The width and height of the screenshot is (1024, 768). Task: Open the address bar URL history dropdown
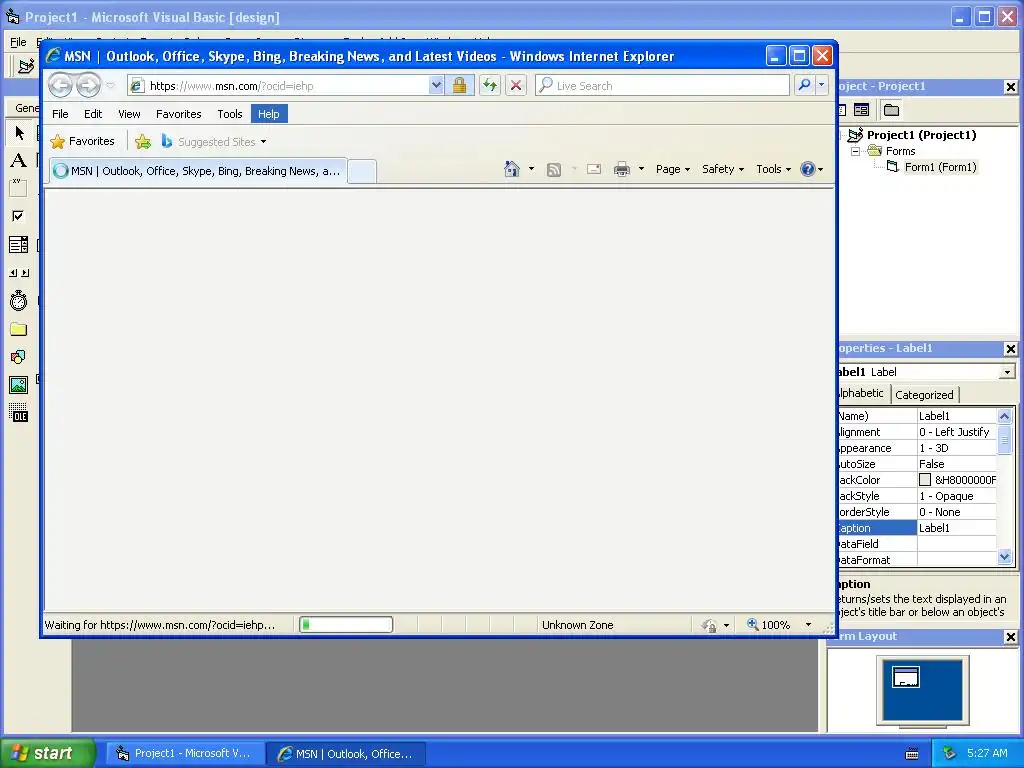coord(436,86)
